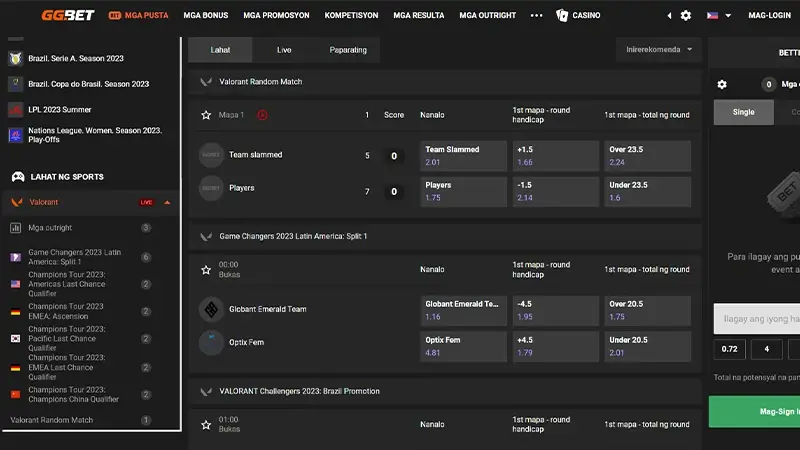The width and height of the screenshot is (800, 450).
Task: Open betslip settings gear icon
Action: (722, 85)
